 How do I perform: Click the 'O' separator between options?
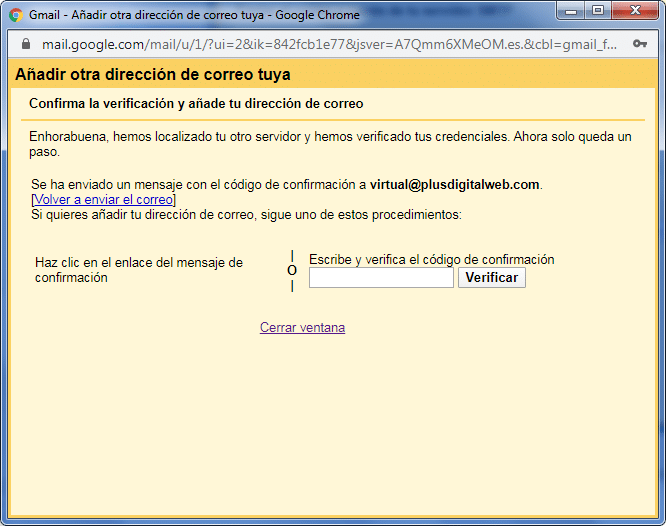[x=292, y=271]
